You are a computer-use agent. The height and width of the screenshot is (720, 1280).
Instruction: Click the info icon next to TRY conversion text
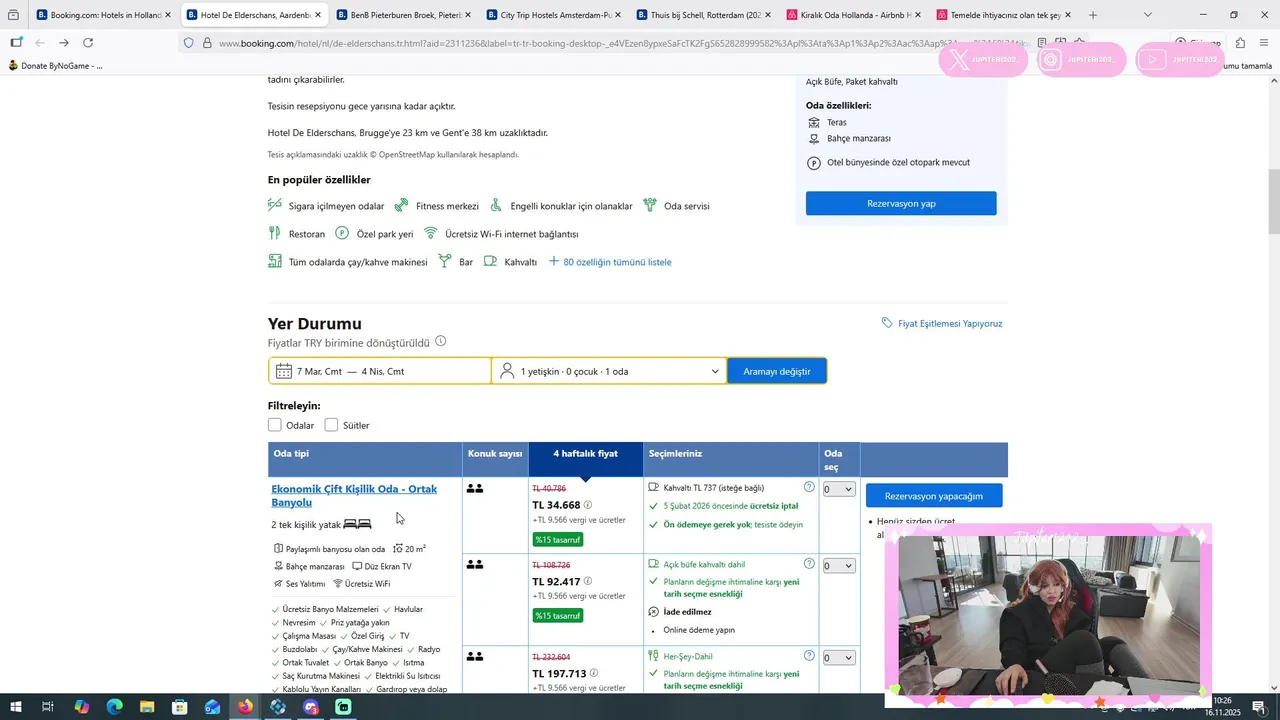tap(440, 341)
